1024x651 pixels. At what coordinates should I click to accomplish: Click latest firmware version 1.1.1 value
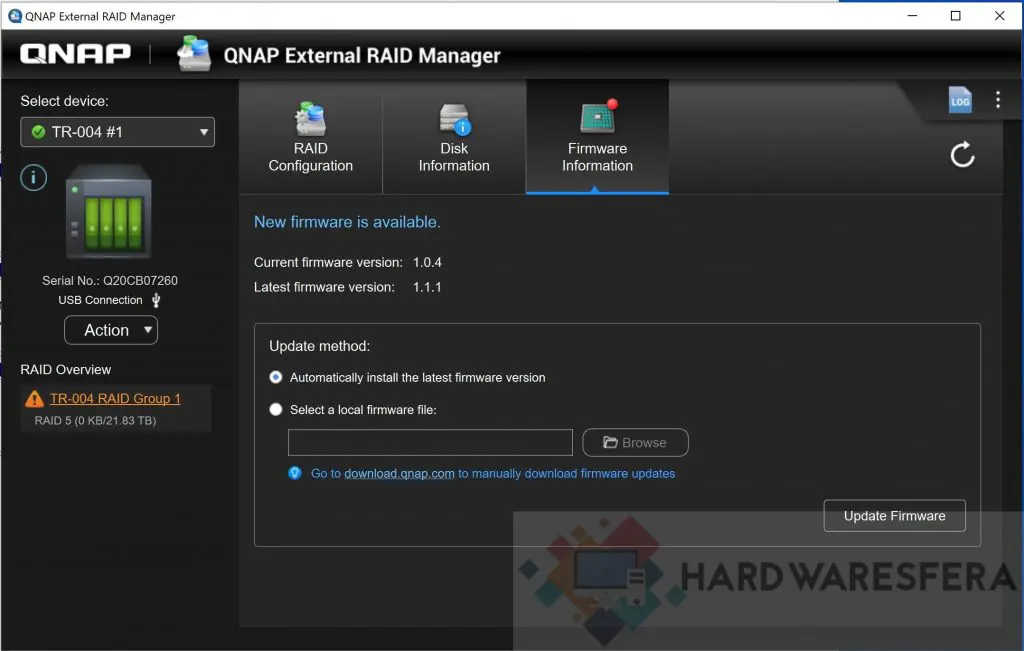(427, 287)
